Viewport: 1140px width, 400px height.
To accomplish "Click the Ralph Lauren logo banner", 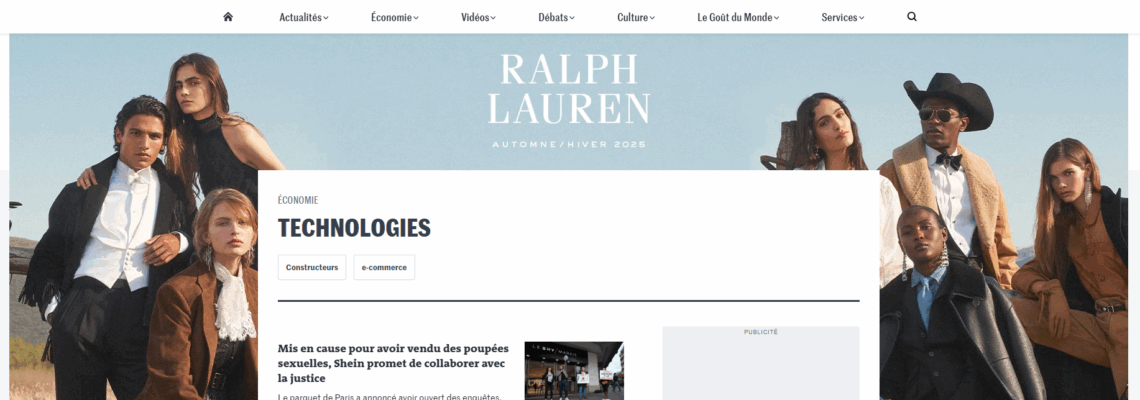I will pyautogui.click(x=569, y=89).
